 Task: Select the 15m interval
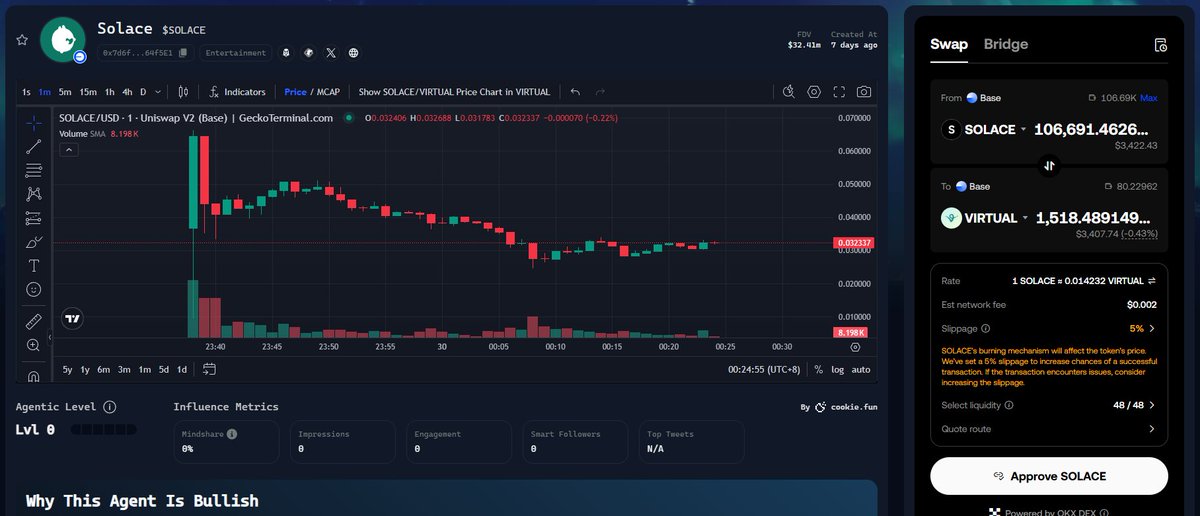(x=88, y=92)
